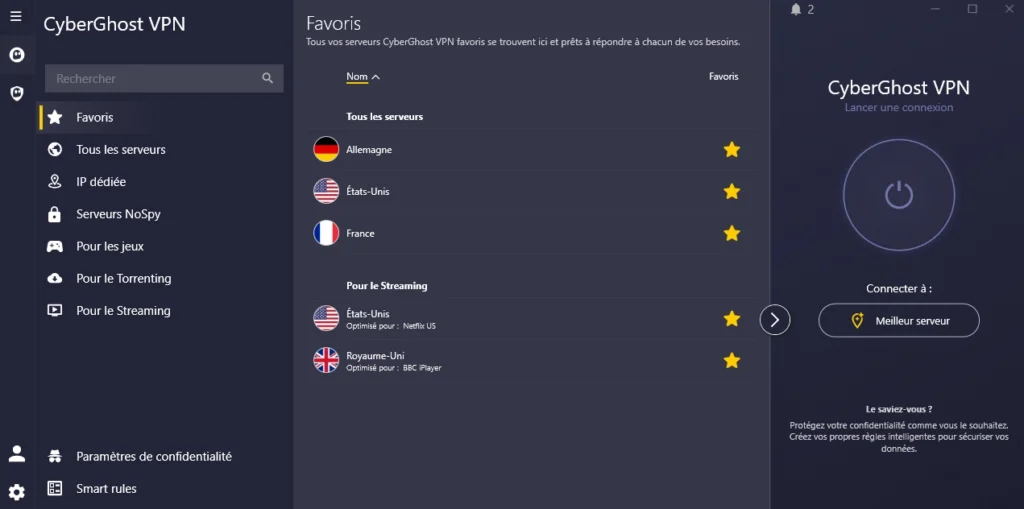Open Pour le Streaming section
The width and height of the screenshot is (1024, 509).
[x=122, y=311]
